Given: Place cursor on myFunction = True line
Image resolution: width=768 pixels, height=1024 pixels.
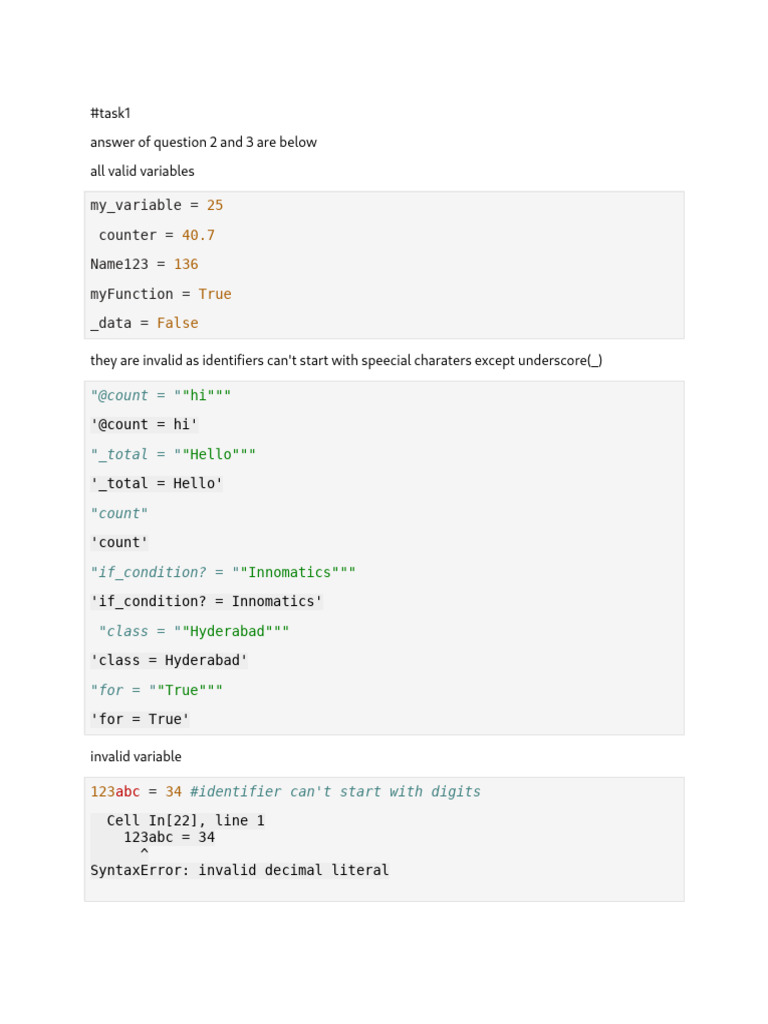Looking at the screenshot, I should tap(161, 294).
